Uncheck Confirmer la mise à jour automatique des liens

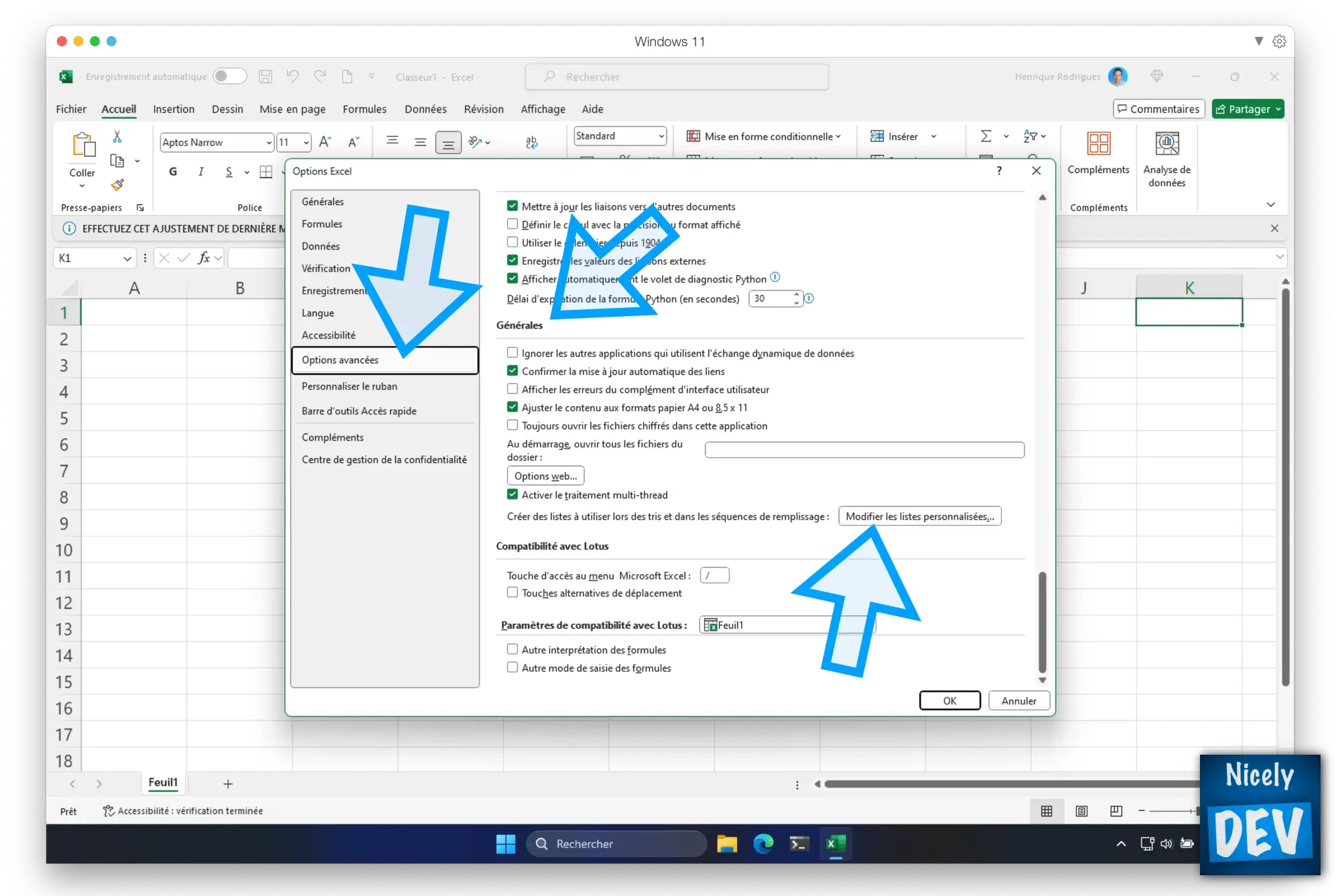tap(513, 370)
